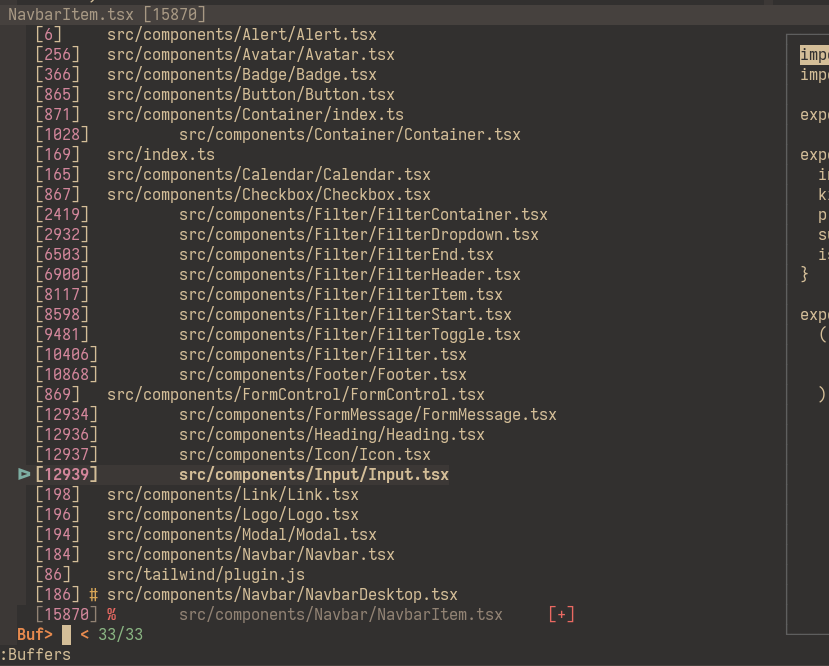
Task: Select buffer FormMessage/FormMessage.tsx
Action: 367,415
